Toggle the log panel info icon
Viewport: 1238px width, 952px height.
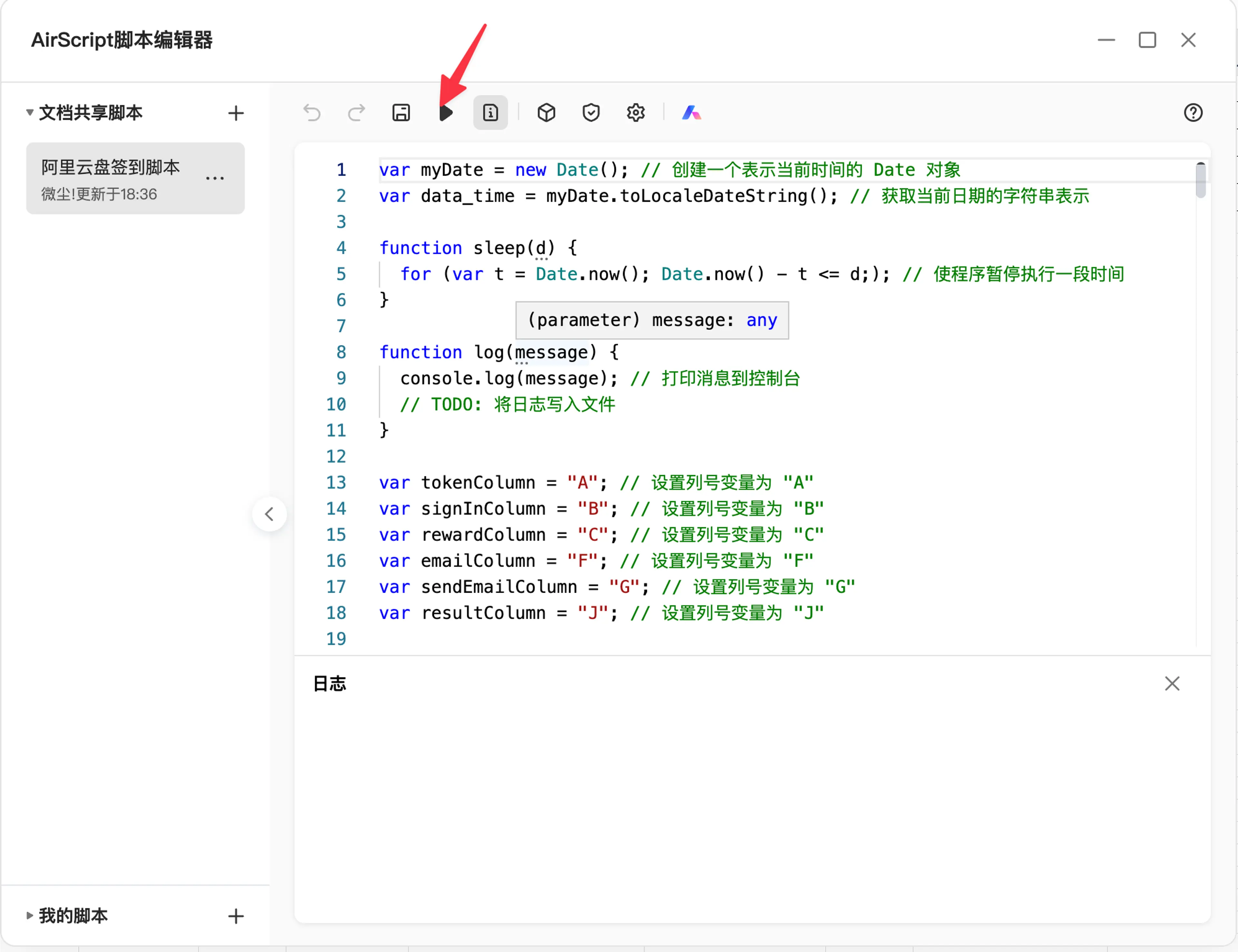click(491, 113)
